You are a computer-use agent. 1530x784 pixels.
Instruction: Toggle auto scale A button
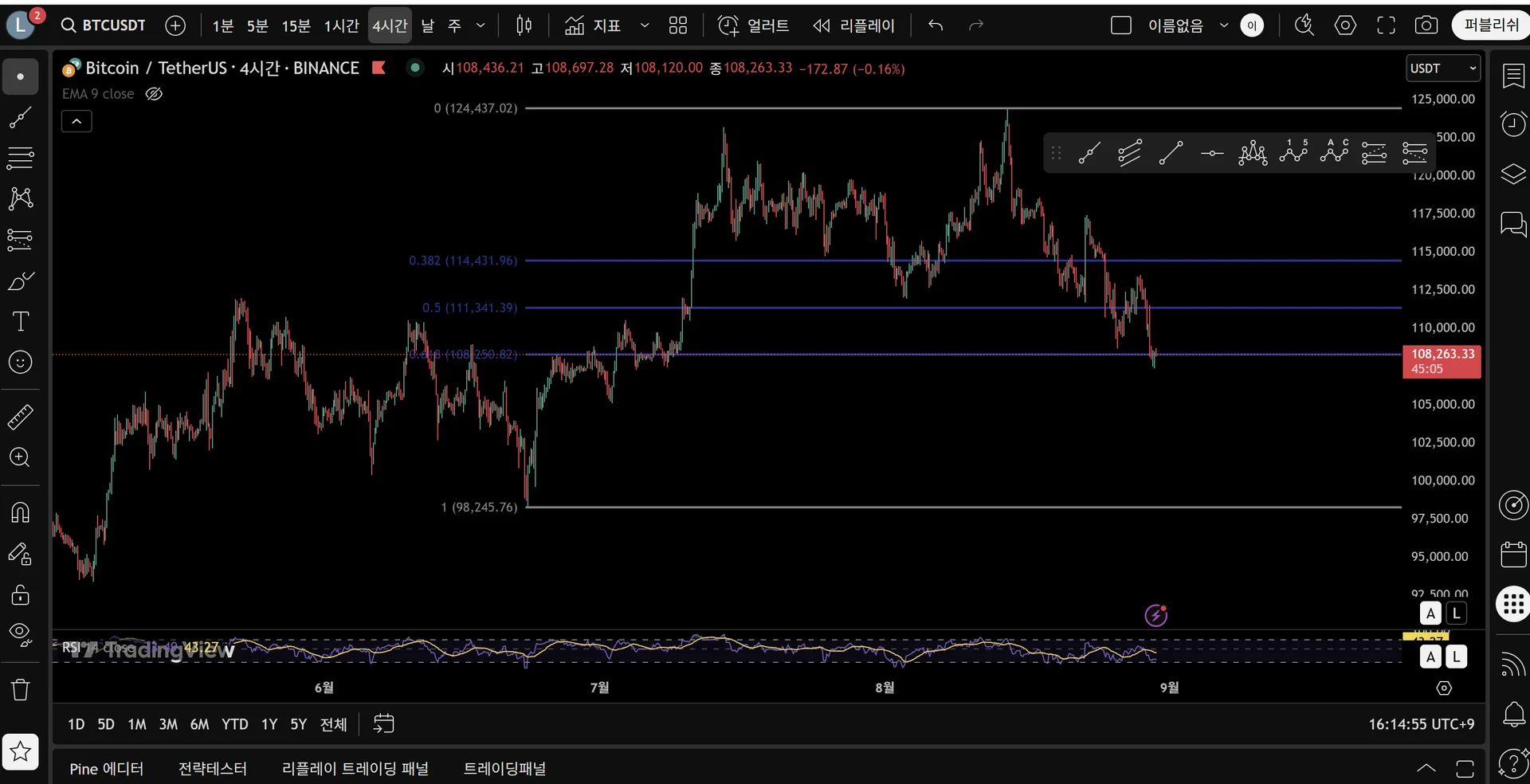[1430, 613]
